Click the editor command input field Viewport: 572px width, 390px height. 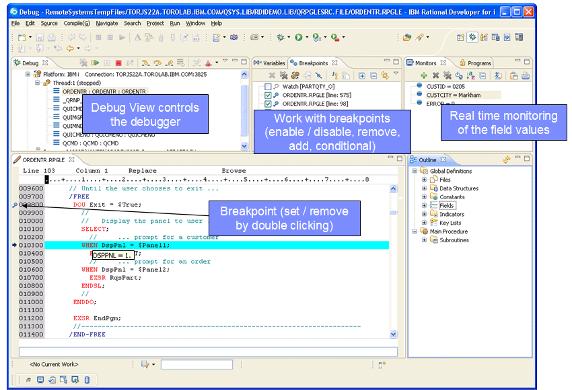pyautogui.click(x=208, y=352)
